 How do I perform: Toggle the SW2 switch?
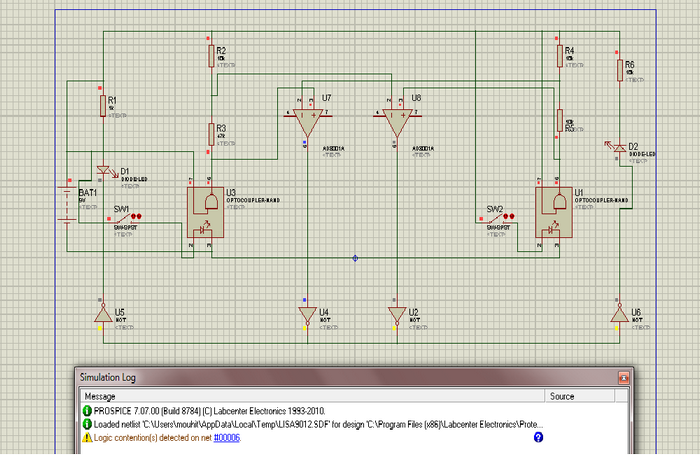(497, 218)
